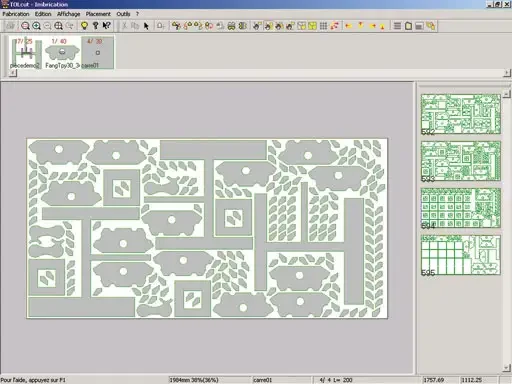Open nesting sheet thumbnail 595
512x384 pixels.
point(461,255)
